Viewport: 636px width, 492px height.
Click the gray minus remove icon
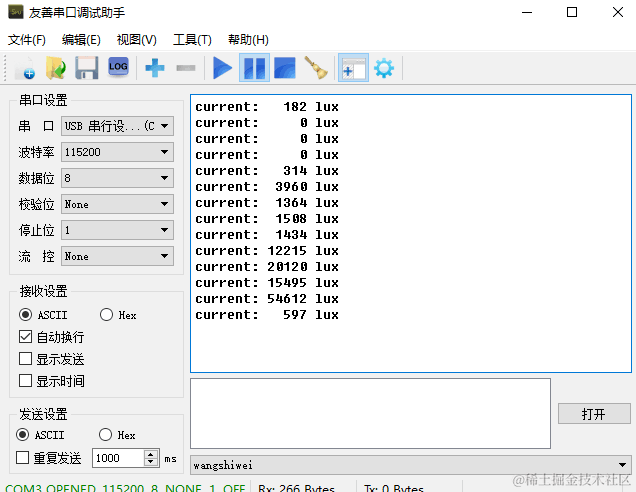pos(186,68)
